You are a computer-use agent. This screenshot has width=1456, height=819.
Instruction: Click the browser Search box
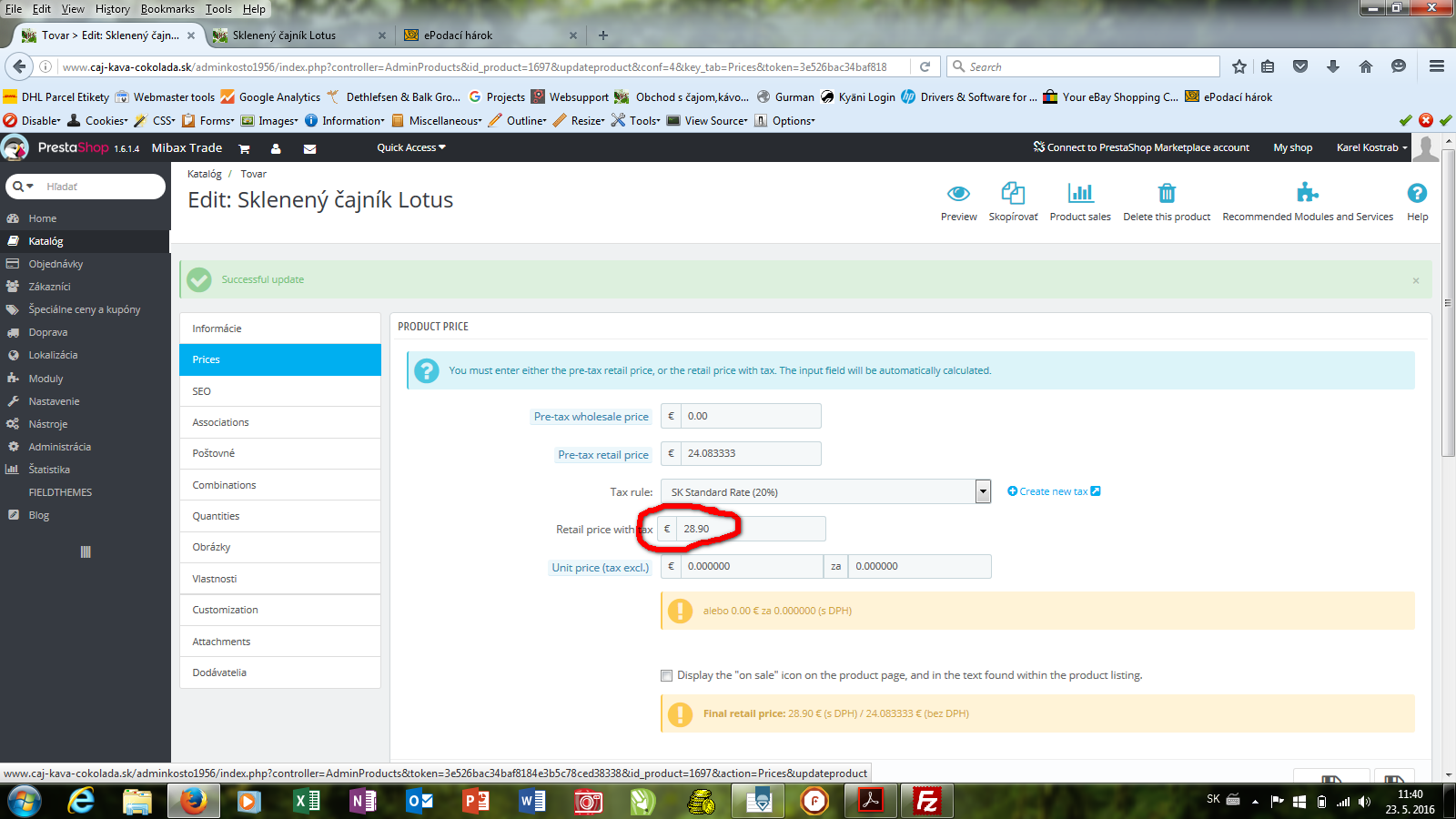click(x=1083, y=66)
